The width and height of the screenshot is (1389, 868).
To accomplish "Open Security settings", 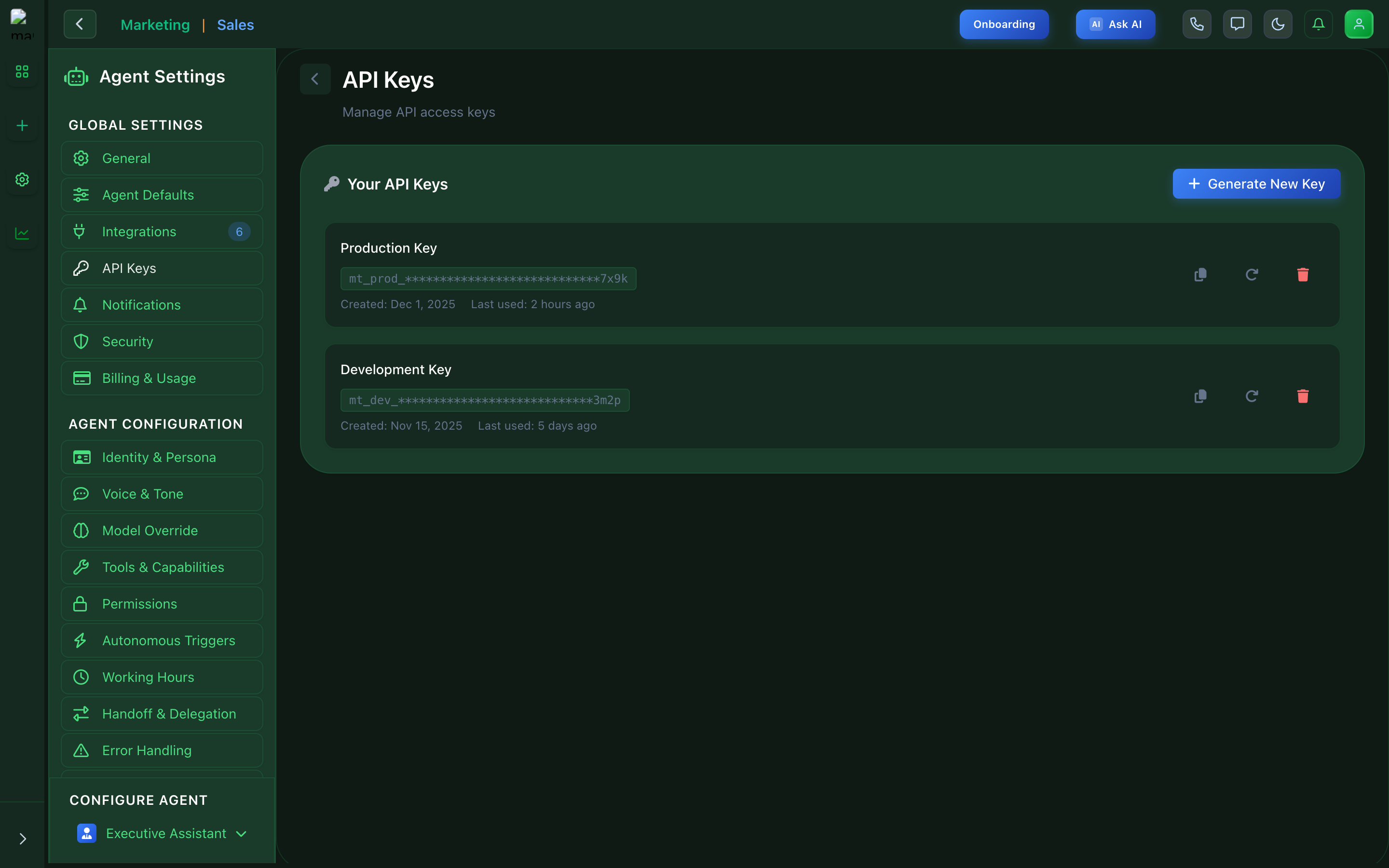I will [x=162, y=341].
